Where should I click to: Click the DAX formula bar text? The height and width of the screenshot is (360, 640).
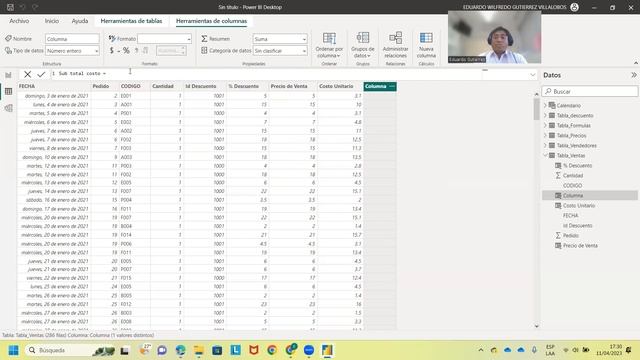82,73
